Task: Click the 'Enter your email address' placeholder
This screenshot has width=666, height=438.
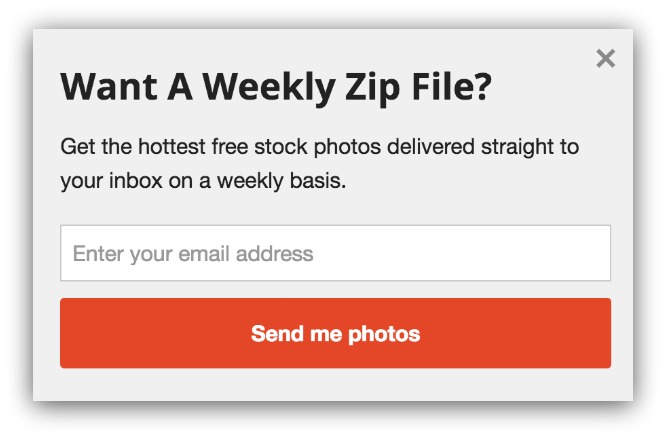Action: [193, 254]
